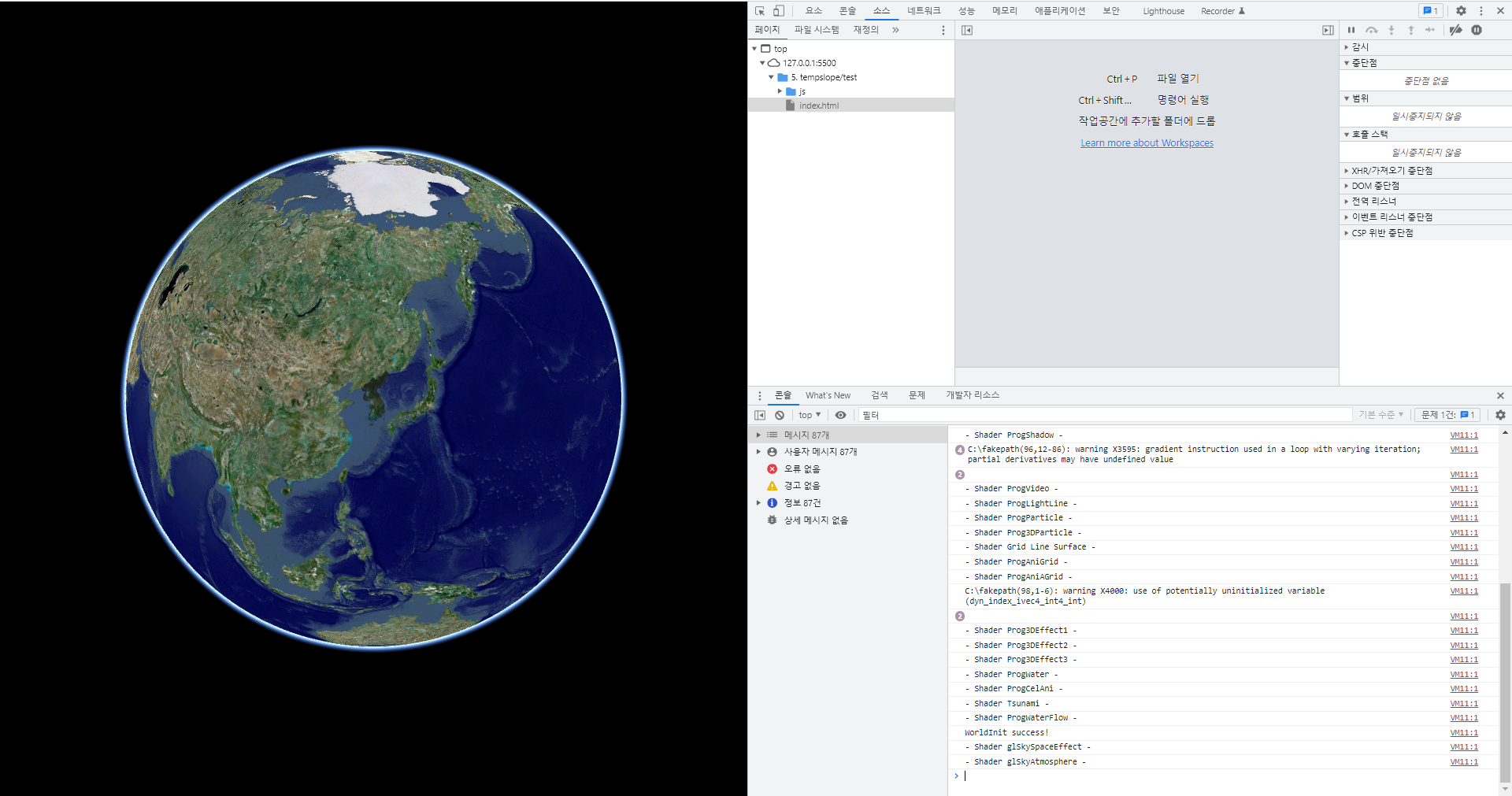Image resolution: width=1512 pixels, height=796 pixels.
Task: Click the Learn more about Workspaces link
Action: 1147,143
